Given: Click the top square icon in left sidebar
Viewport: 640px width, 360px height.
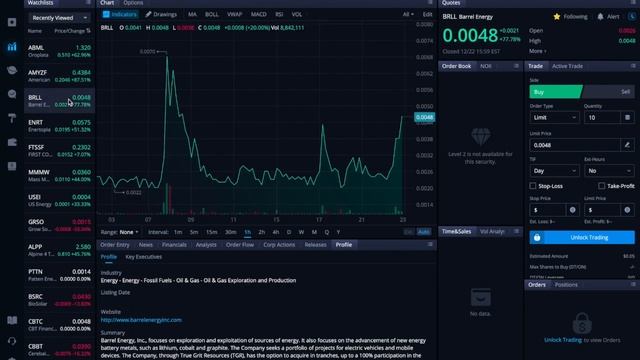Looking at the screenshot, I should [x=12, y=22].
